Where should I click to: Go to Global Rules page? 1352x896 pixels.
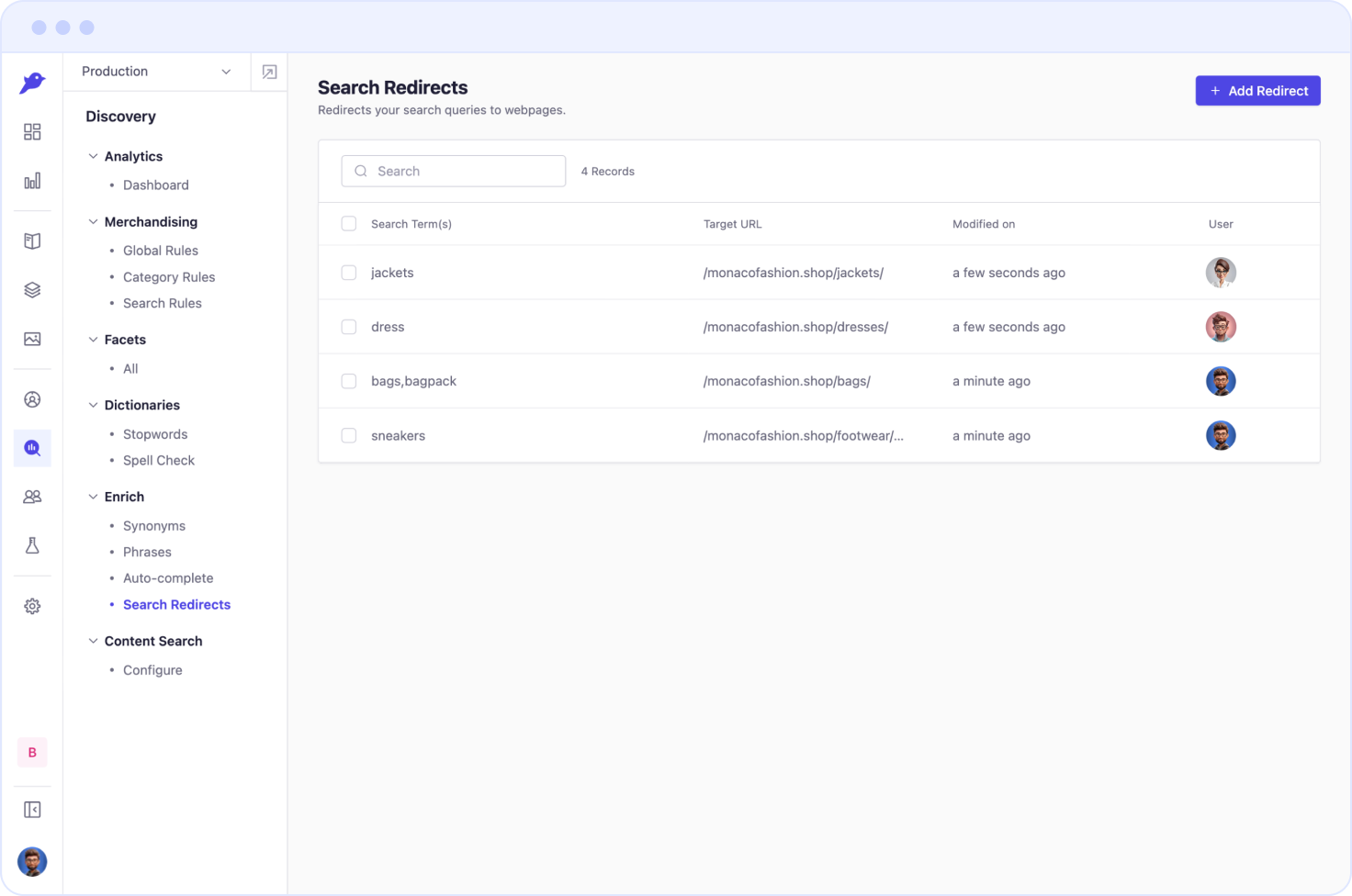[161, 251]
